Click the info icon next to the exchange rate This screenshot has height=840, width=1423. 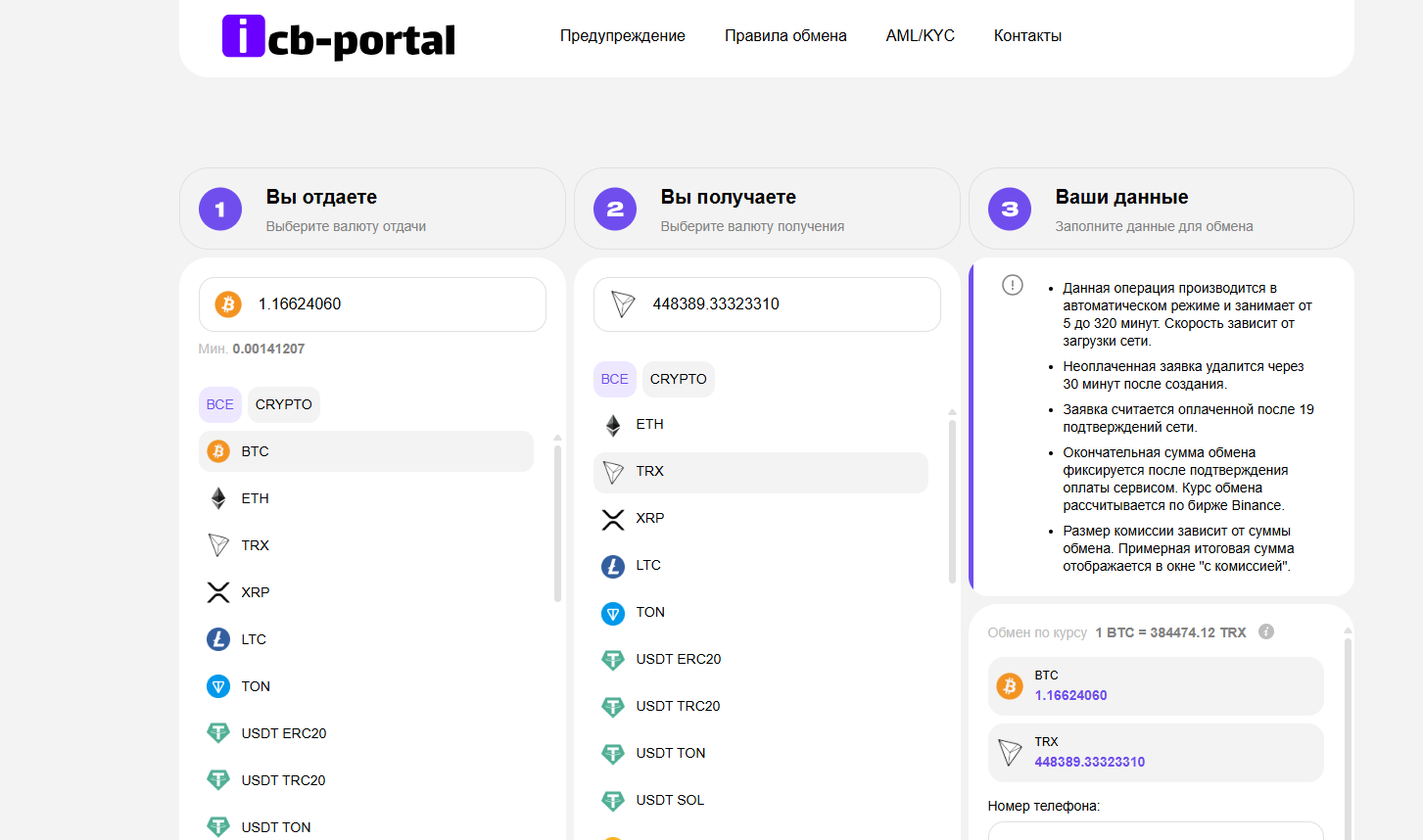(1265, 631)
